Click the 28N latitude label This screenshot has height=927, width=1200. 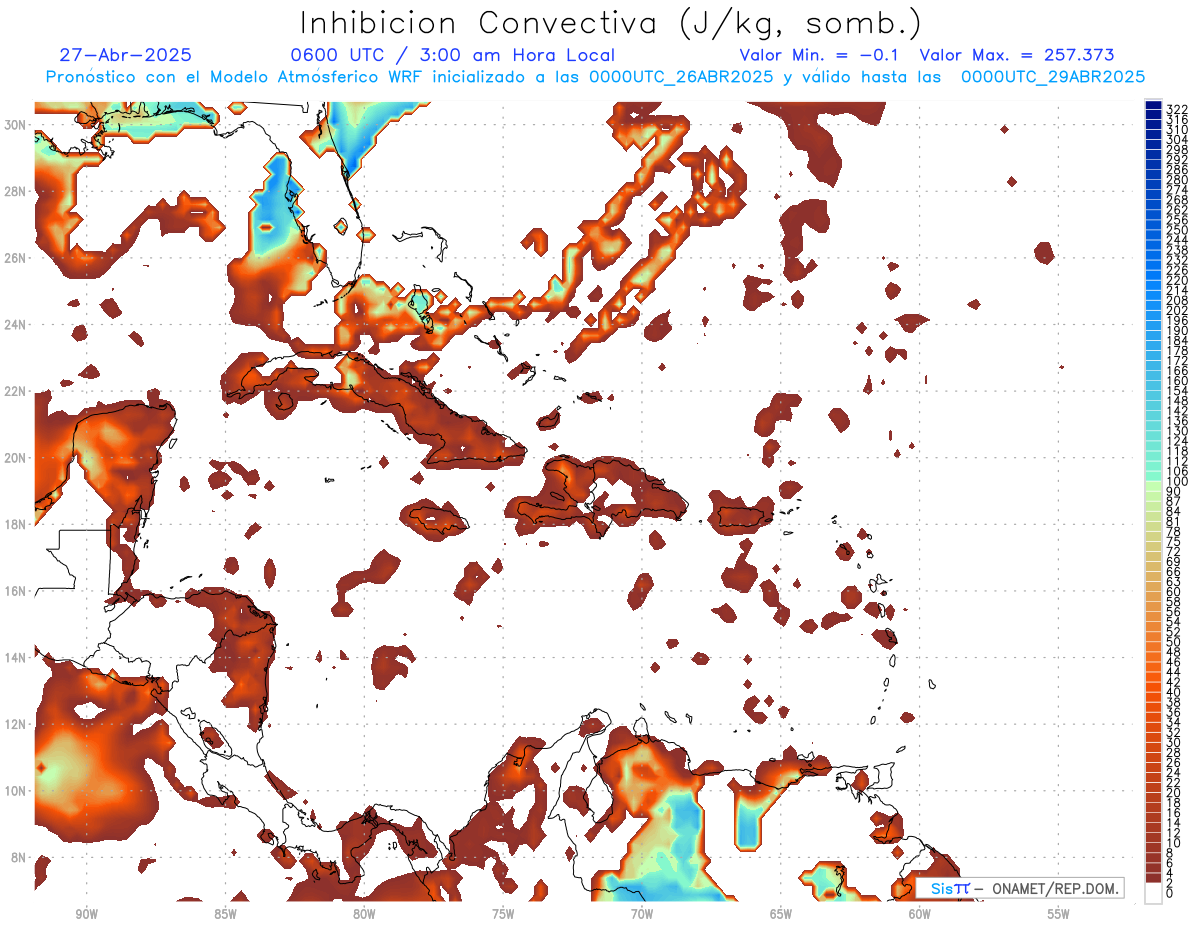[x=17, y=191]
